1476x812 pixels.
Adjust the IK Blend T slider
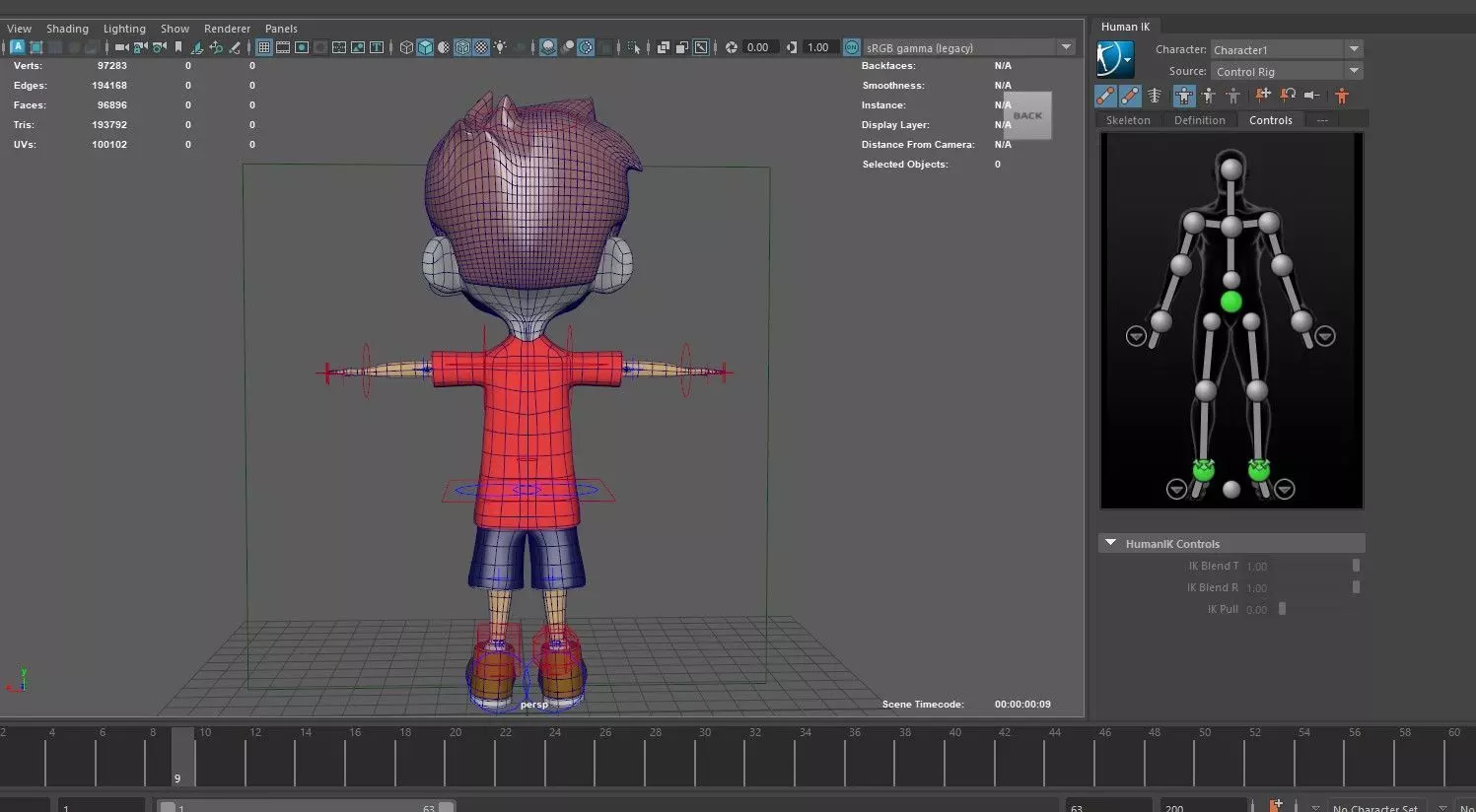(x=1356, y=566)
